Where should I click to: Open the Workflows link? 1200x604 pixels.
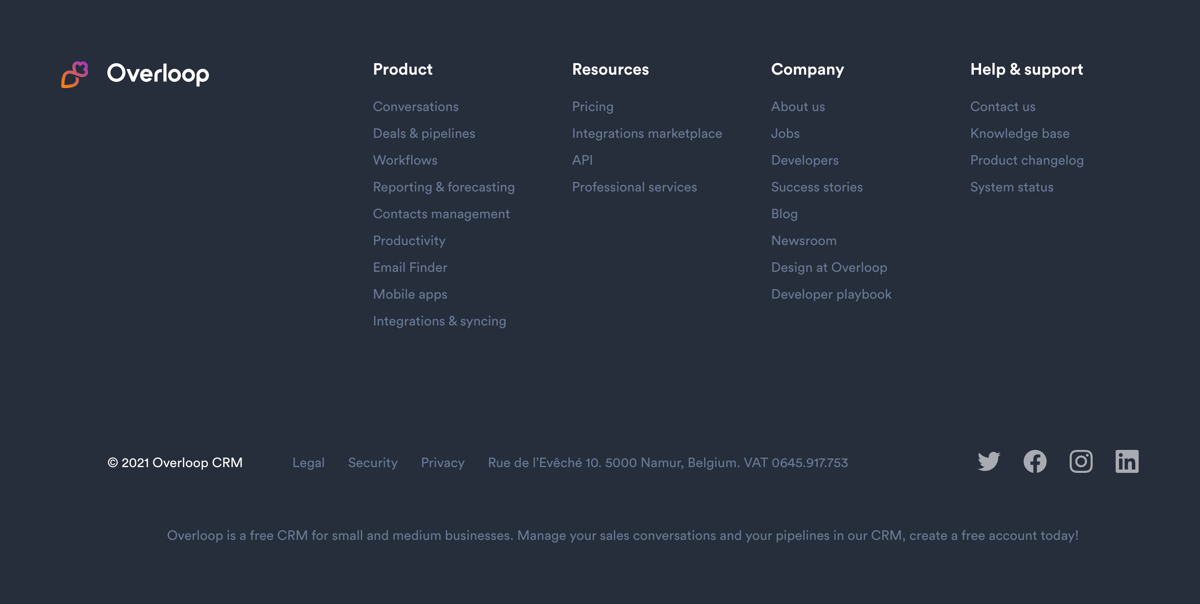pos(404,160)
